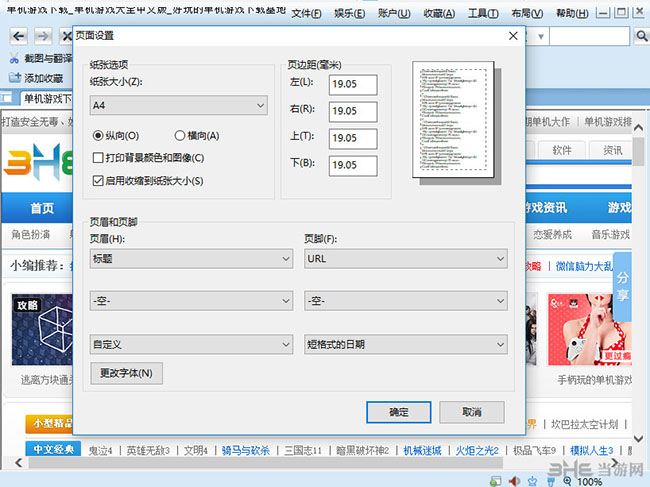This screenshot has width=650, height=487.
Task: Click the zoom magnifier icon in status bar
Action: pyautogui.click(x=567, y=481)
